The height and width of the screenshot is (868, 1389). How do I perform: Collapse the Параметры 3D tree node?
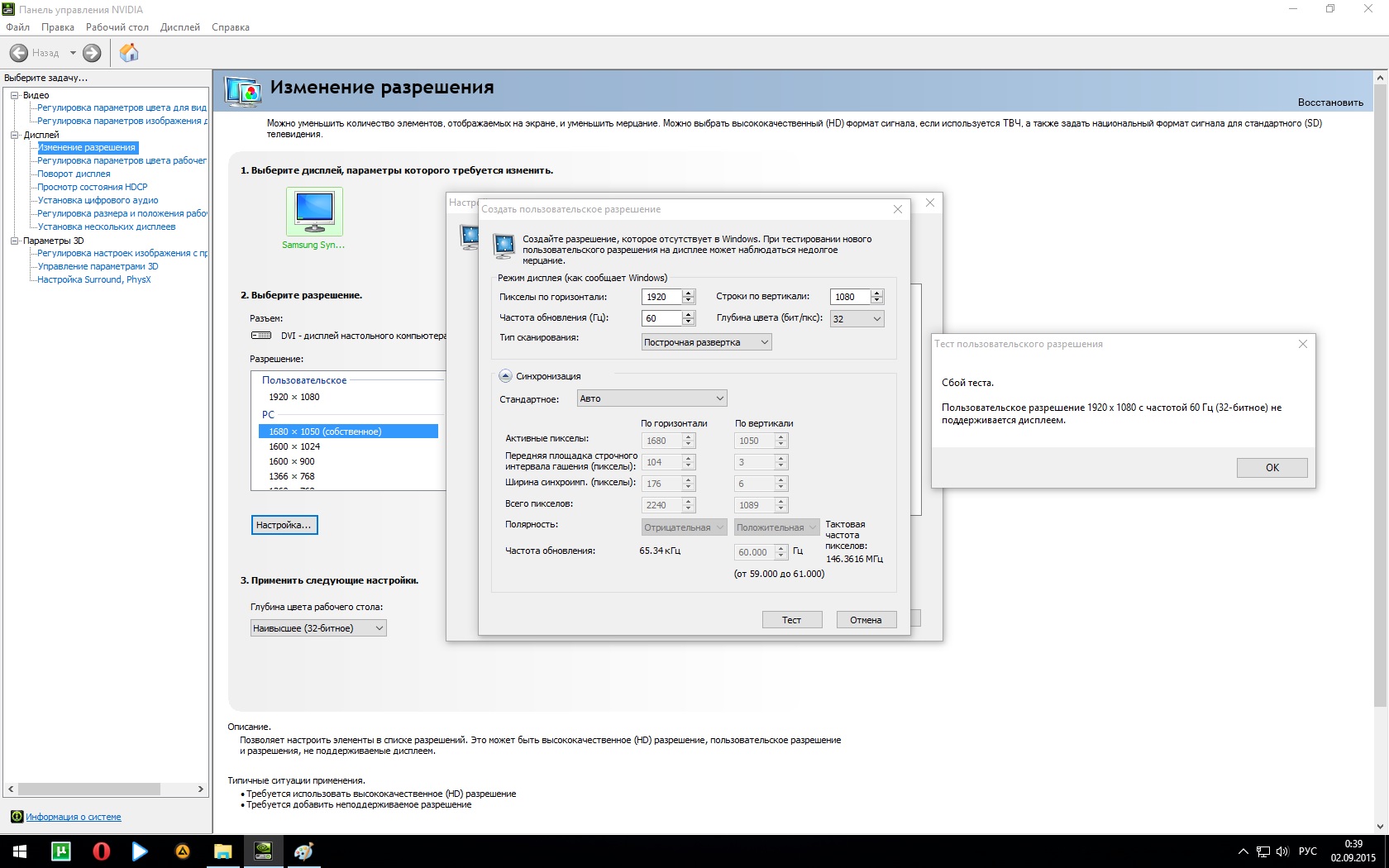(x=14, y=241)
